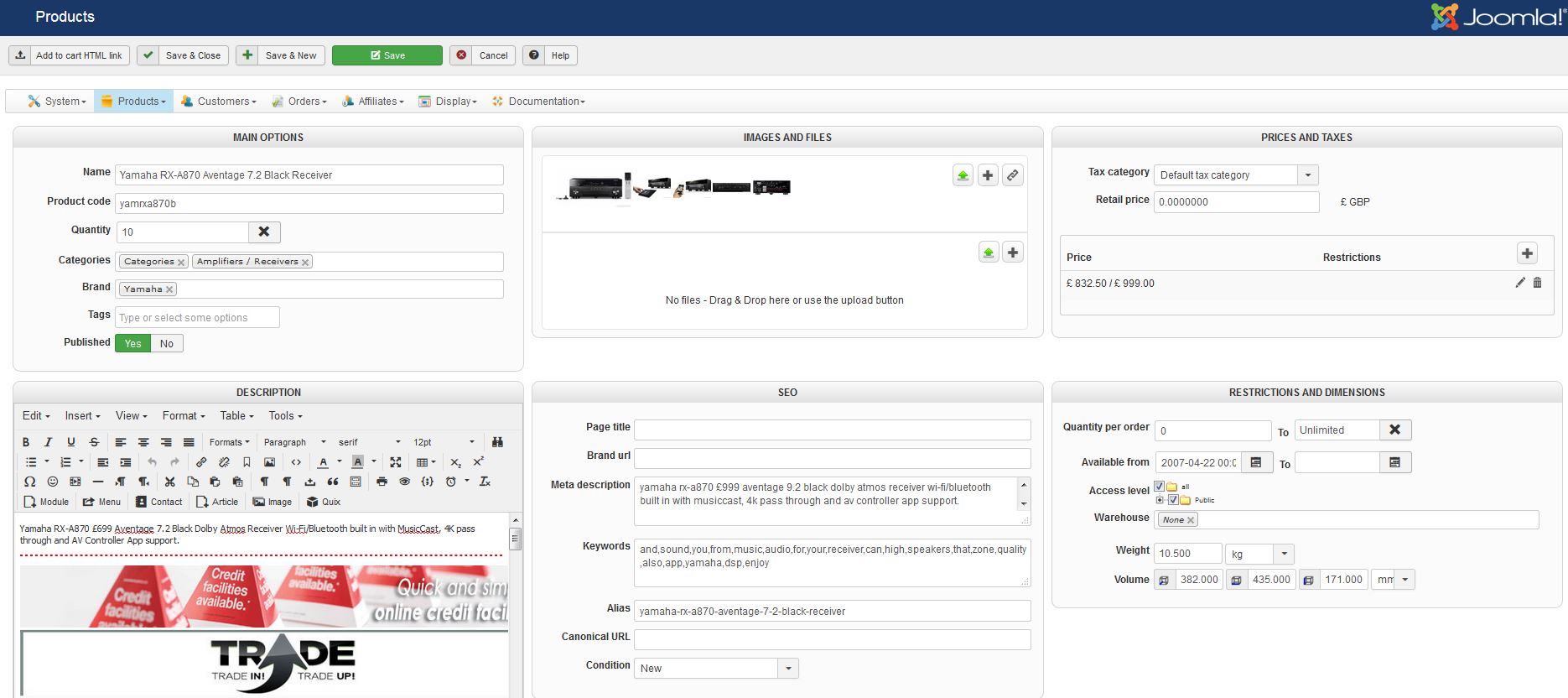This screenshot has width=1568, height=698.
Task: Click the insert link icon
Action: point(201,462)
